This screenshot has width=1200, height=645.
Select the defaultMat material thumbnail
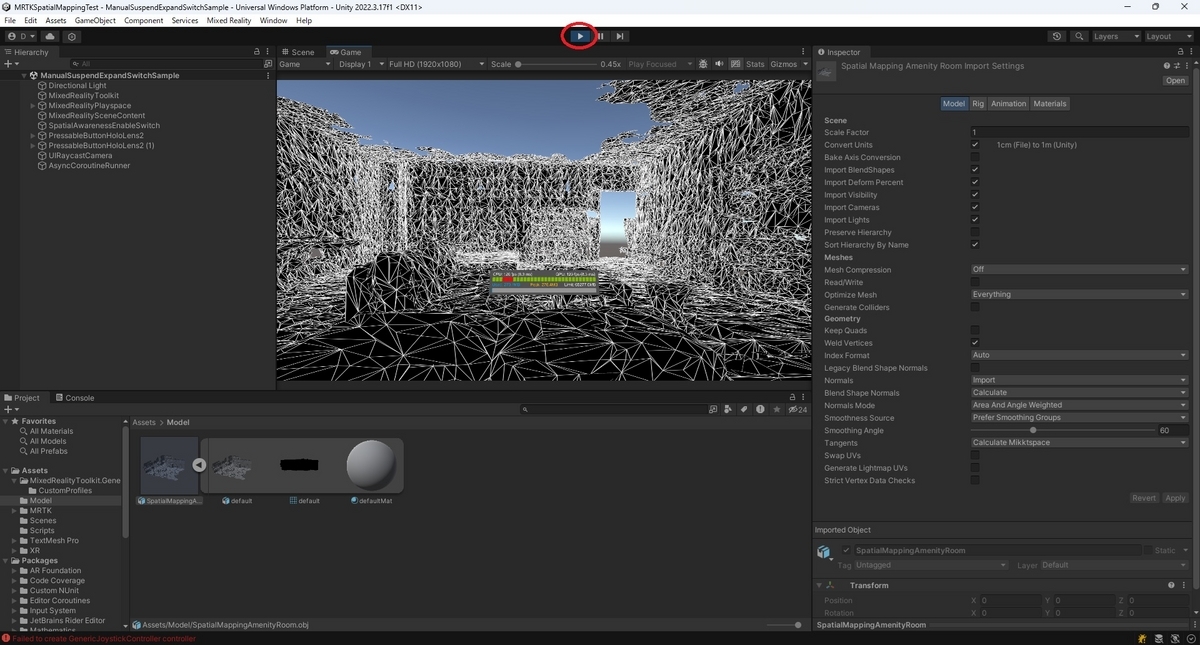[x=371, y=465]
